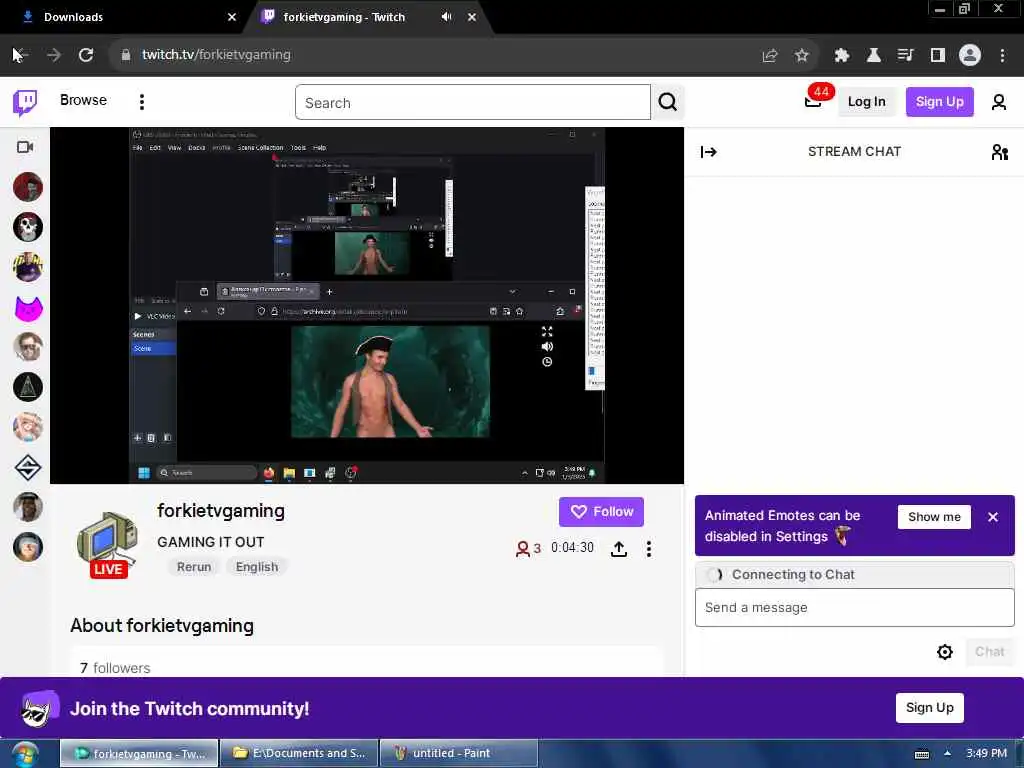Dismiss the Animated Emotes notice
Viewport: 1024px width, 768px height.
(993, 517)
